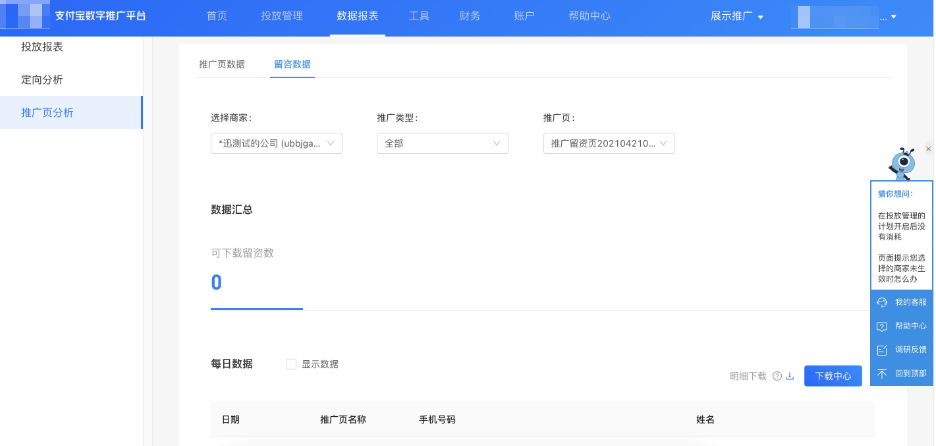
Task: Open 帮助中心 in the assistant panel
Action: coord(901,326)
